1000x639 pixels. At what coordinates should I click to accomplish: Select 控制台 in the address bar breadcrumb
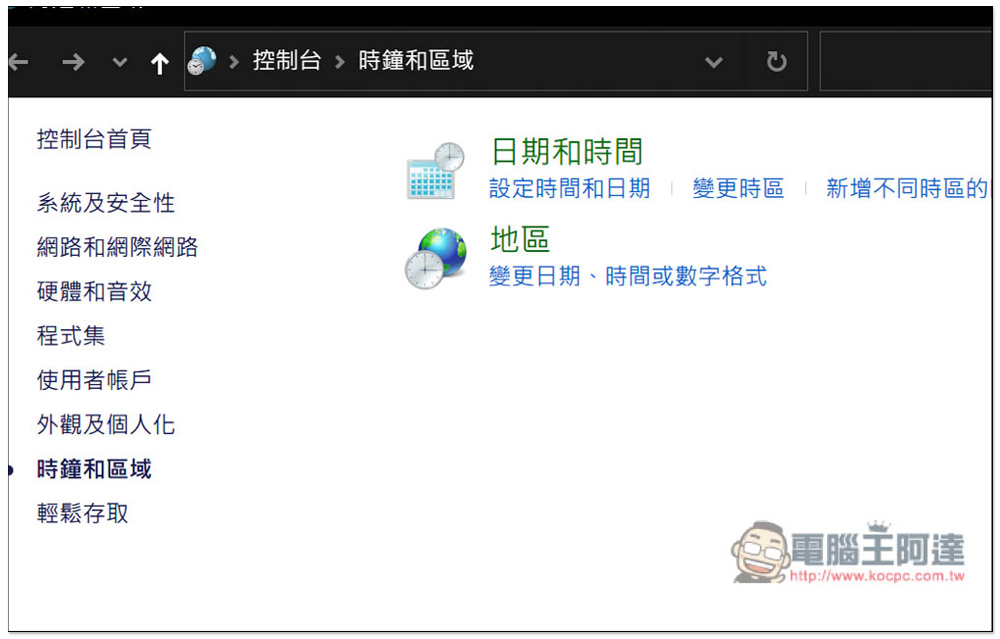click(x=286, y=61)
